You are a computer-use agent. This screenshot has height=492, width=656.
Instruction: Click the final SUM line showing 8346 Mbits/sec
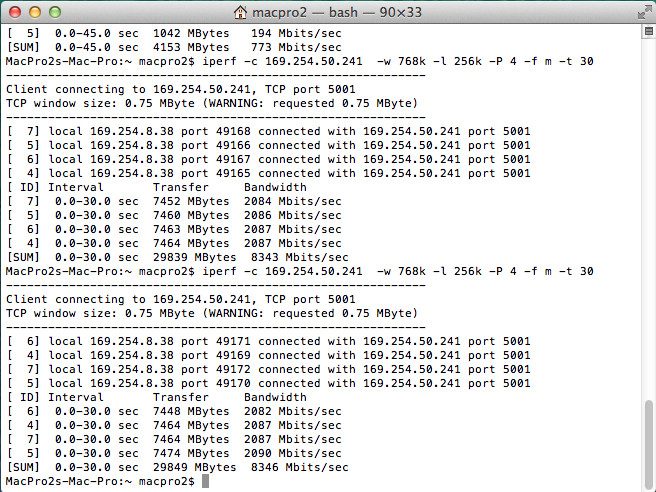[177, 467]
